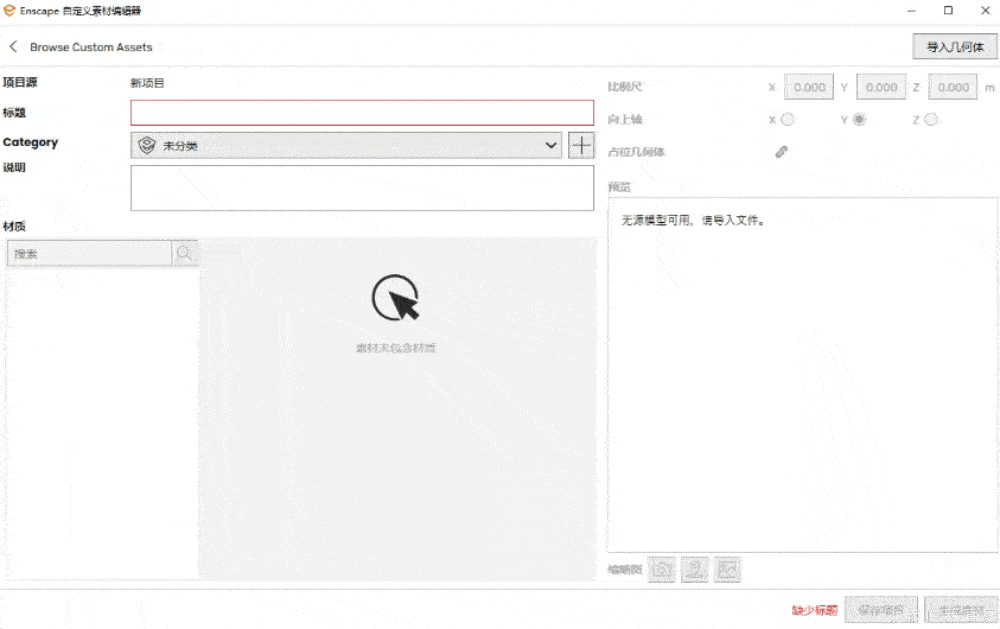The image size is (1000, 629).
Task: Click the 导入几何体 button
Action: coord(955,47)
